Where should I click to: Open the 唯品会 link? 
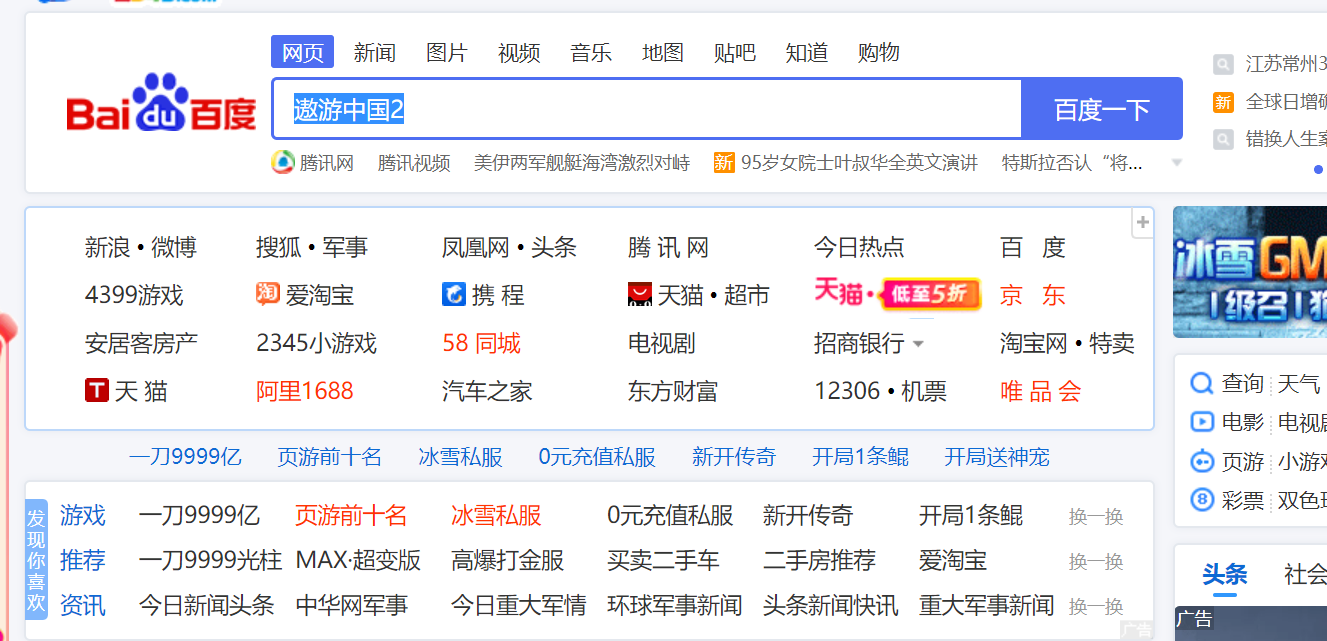pyautogui.click(x=1041, y=391)
